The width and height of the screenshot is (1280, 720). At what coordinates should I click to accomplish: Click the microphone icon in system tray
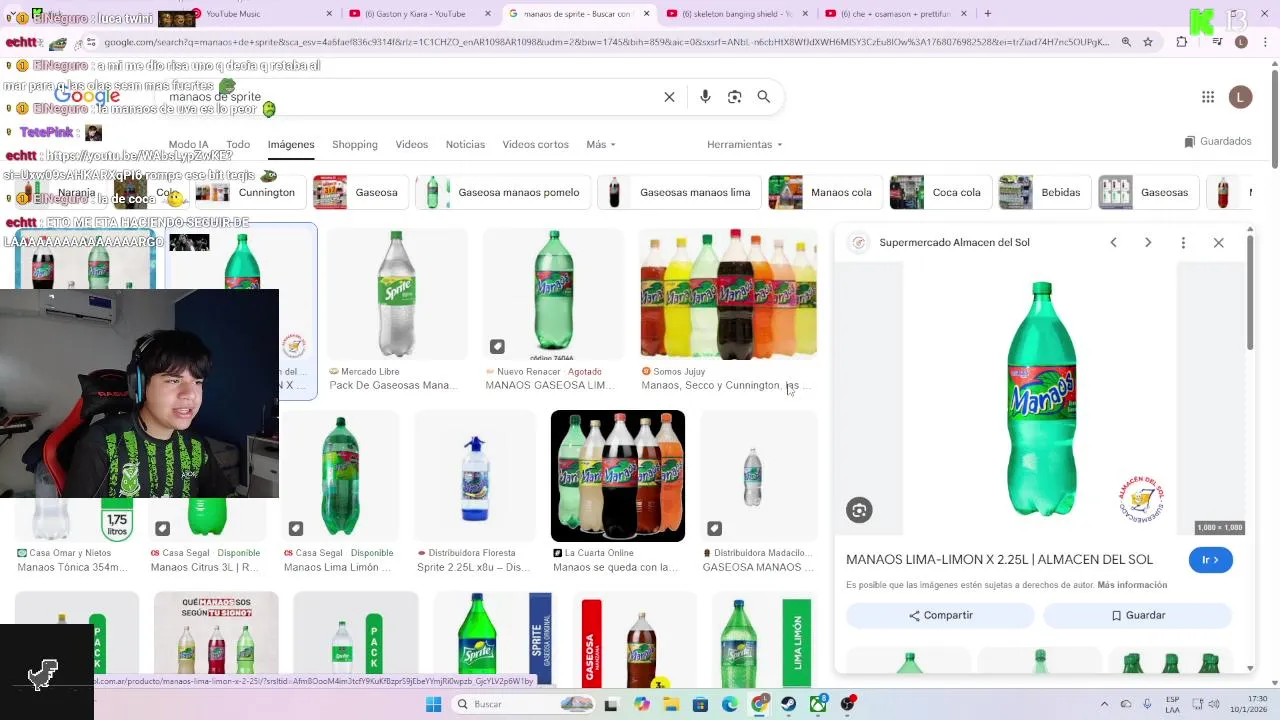click(1147, 704)
